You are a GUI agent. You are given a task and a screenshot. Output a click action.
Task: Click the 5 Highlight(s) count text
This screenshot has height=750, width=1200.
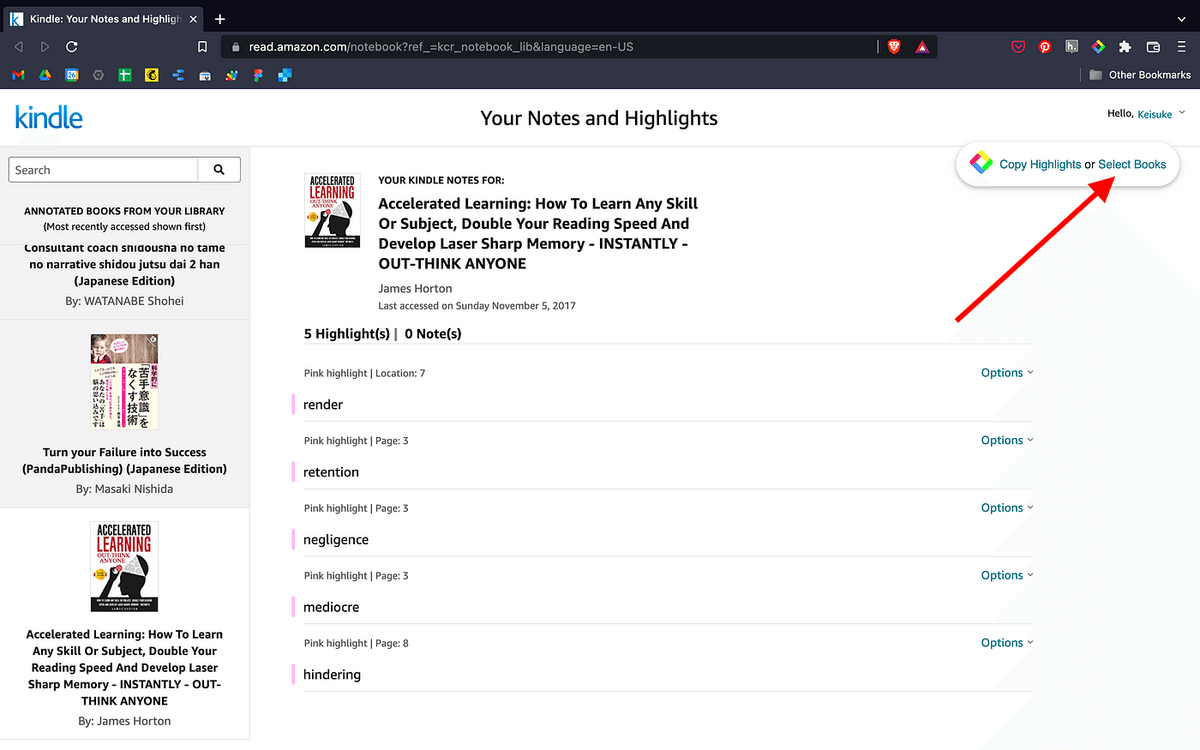click(347, 334)
